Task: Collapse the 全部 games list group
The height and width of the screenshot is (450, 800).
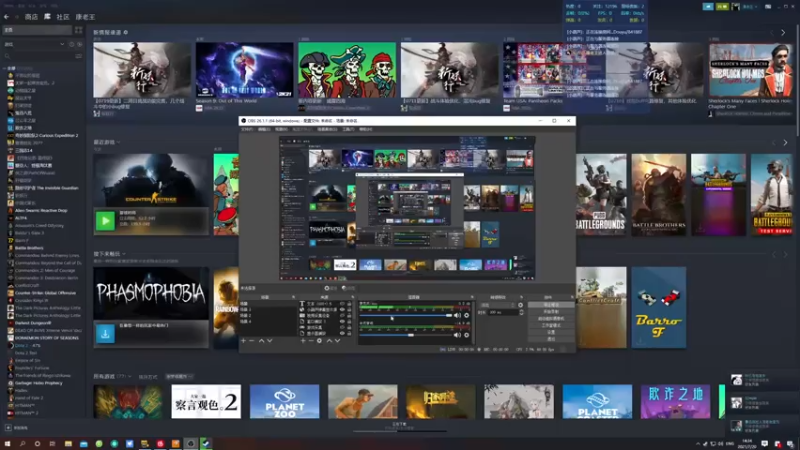Action: 5,68
